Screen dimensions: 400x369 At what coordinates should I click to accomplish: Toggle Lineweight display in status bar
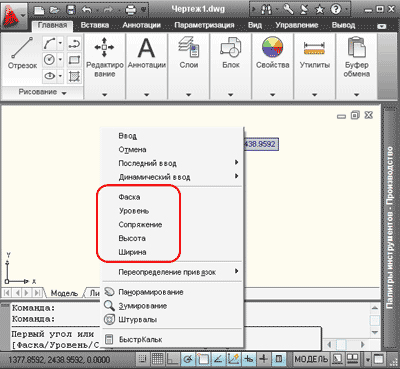click(264, 359)
